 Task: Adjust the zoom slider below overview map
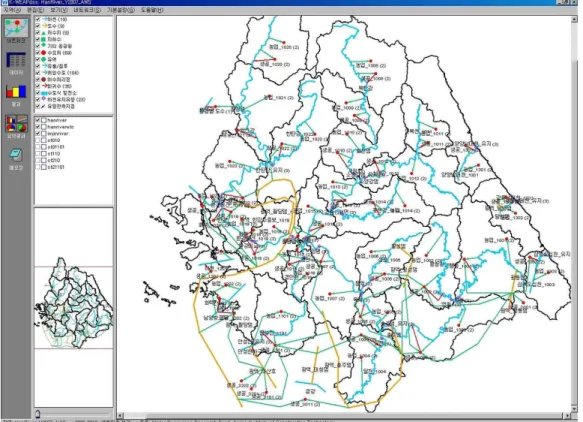pyautogui.click(x=38, y=414)
